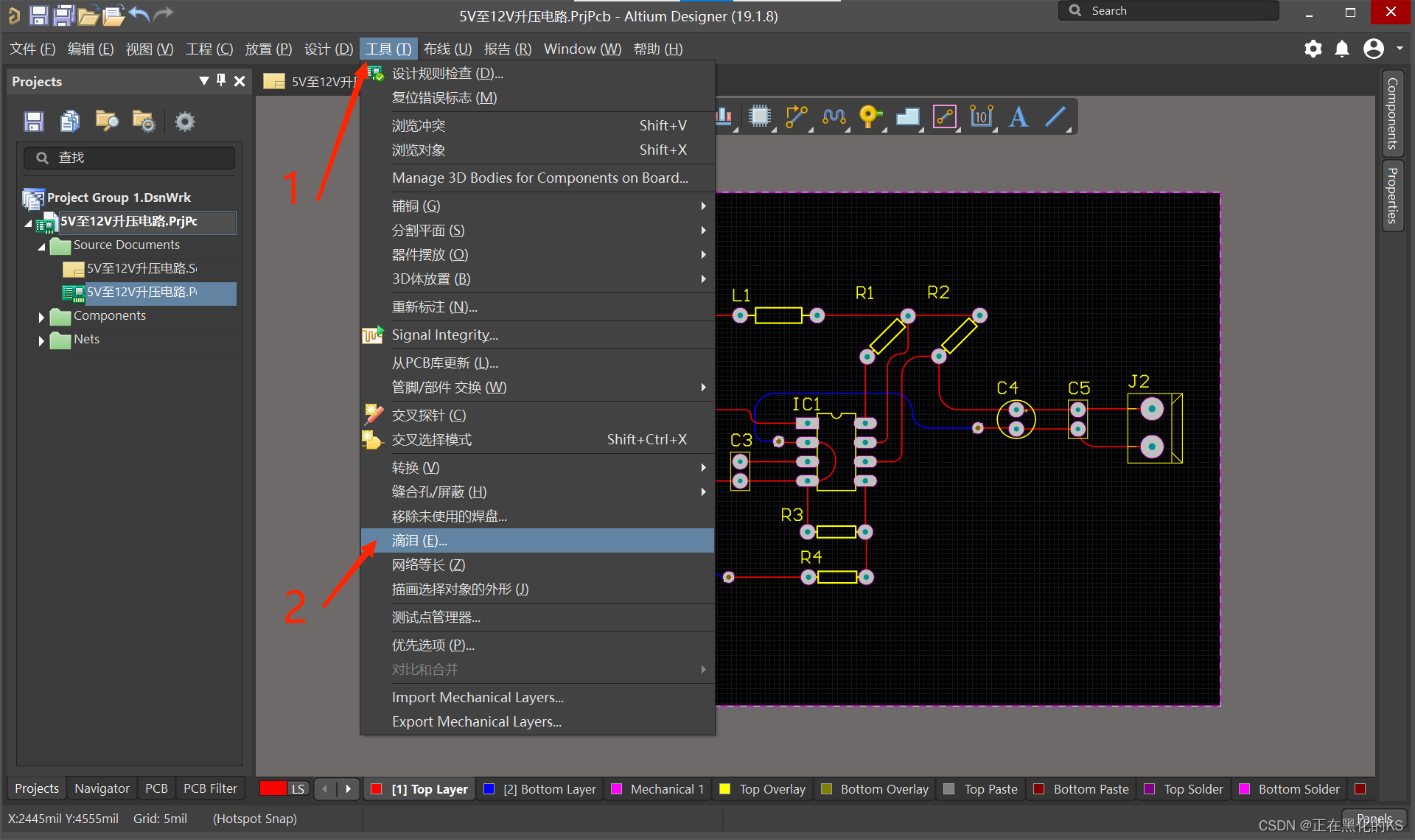Click the interactive routing tool icon
The width and height of the screenshot is (1415, 840).
796,117
